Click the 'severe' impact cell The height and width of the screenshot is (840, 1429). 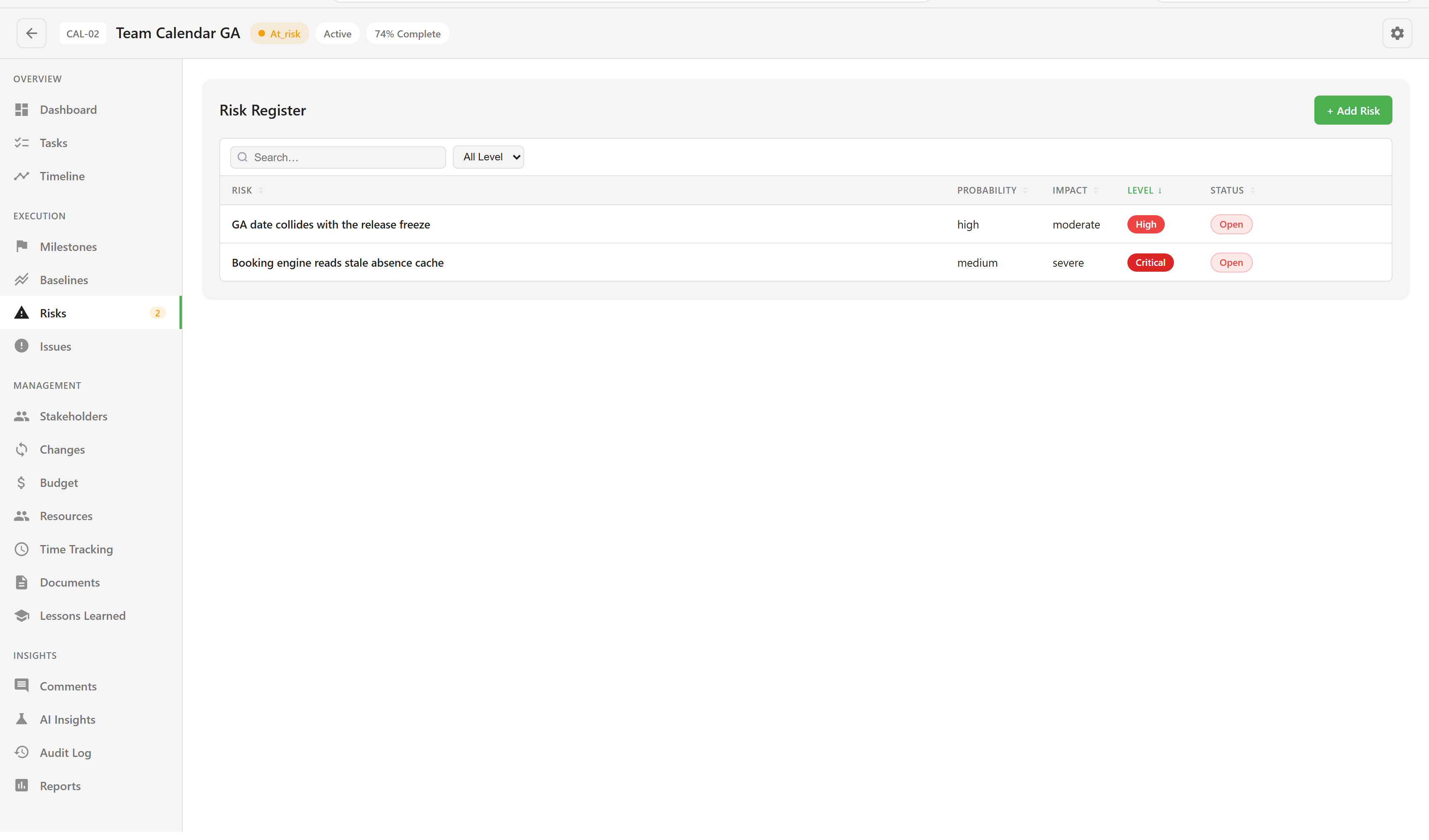pos(1068,263)
